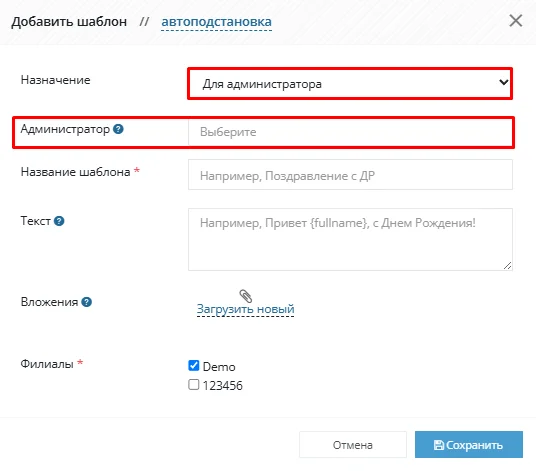Image resolution: width=536 pixels, height=471 pixels.
Task: Open the Назначение dropdown
Action: pos(350,84)
